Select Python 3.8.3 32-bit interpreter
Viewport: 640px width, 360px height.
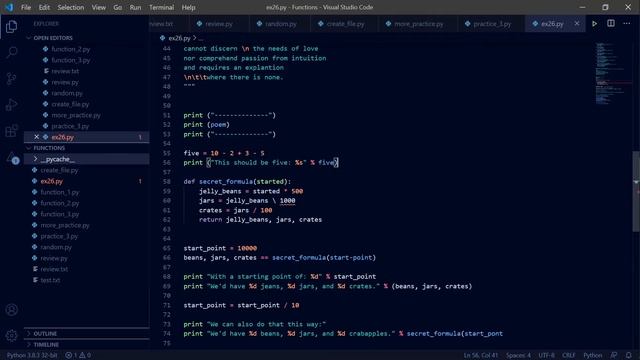tap(32, 356)
